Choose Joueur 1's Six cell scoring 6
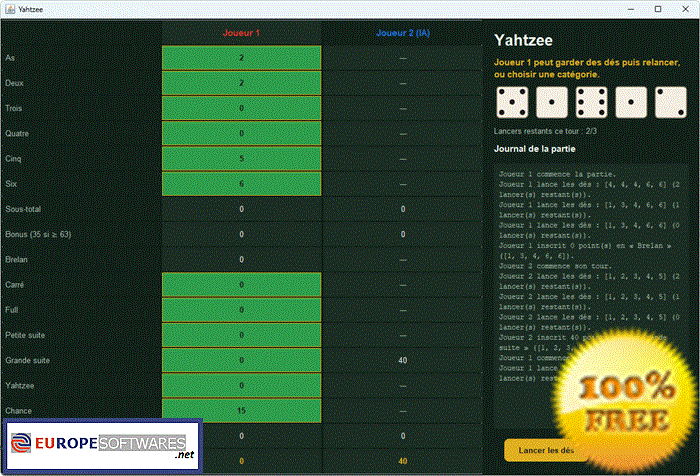This screenshot has height=476, width=700. click(x=242, y=184)
